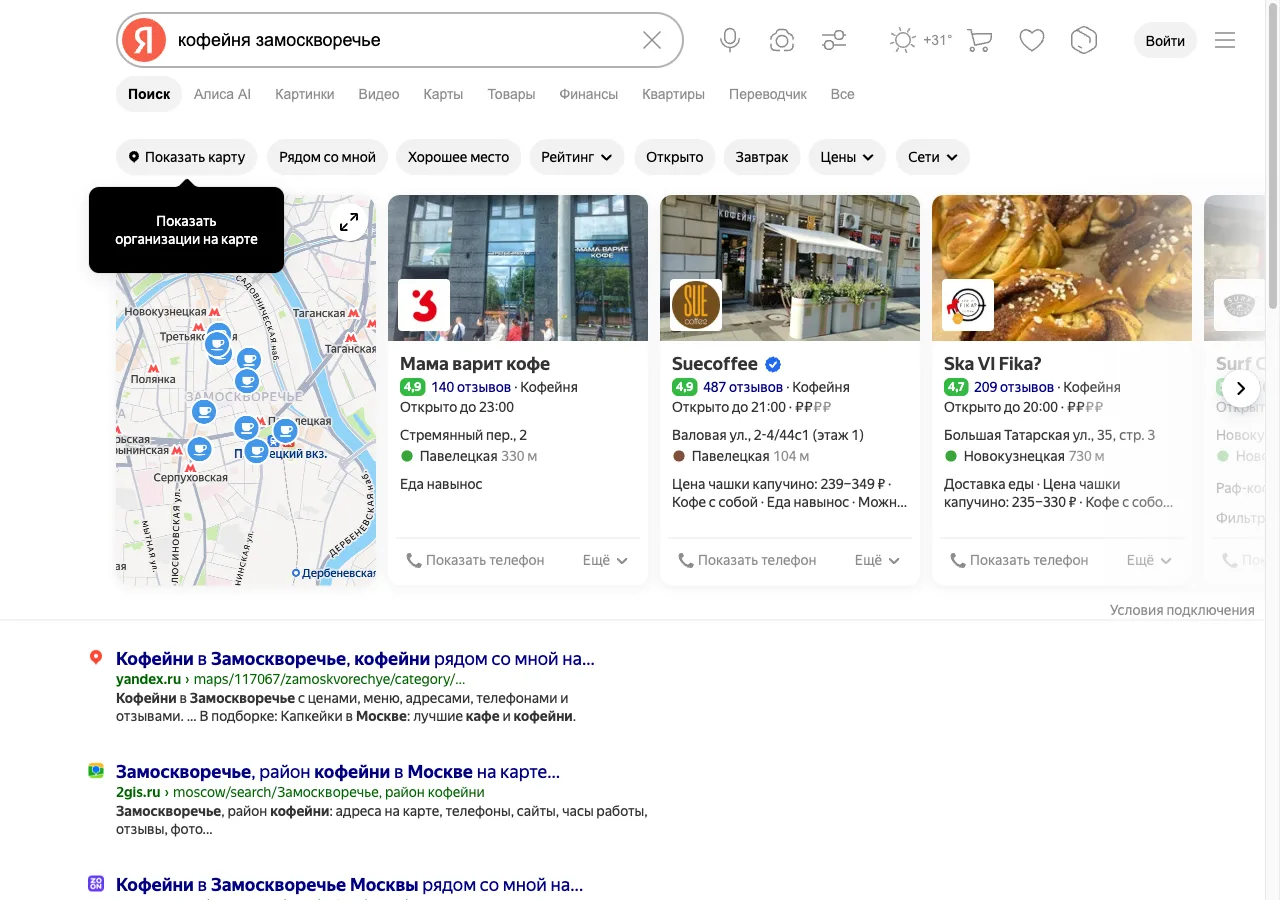Switch to the Алиса AI tab
This screenshot has height=900, width=1280.
pos(222,94)
